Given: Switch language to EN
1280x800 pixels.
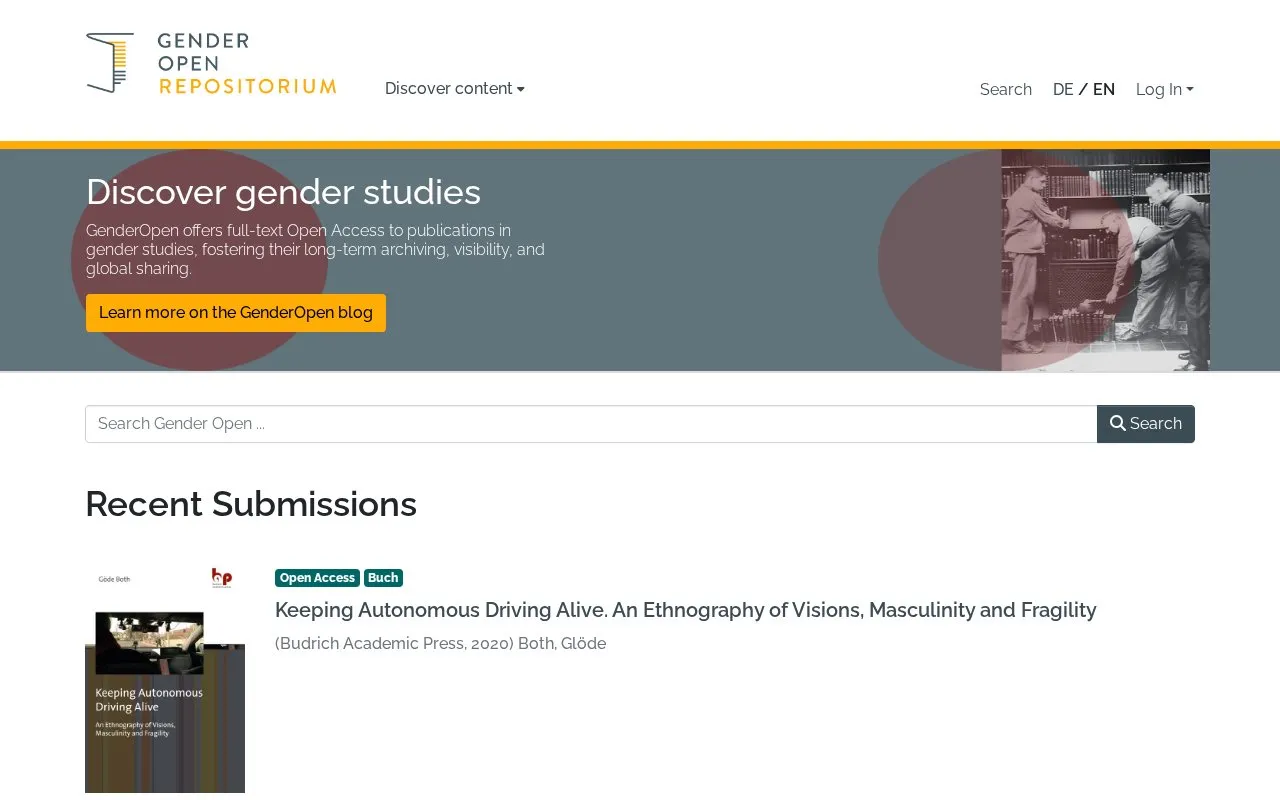Looking at the screenshot, I should [x=1104, y=90].
